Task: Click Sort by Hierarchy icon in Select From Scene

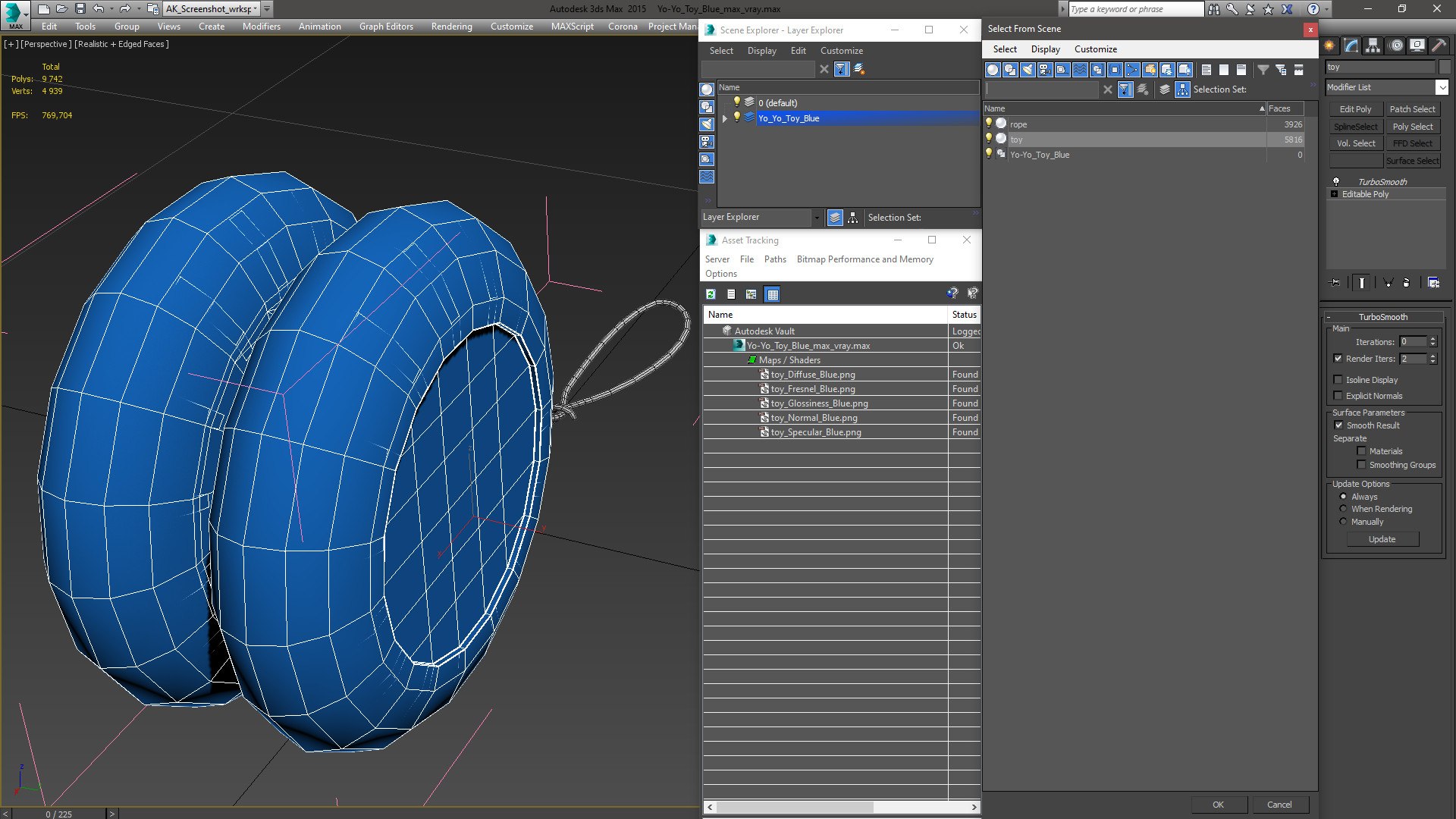Action: [1182, 89]
